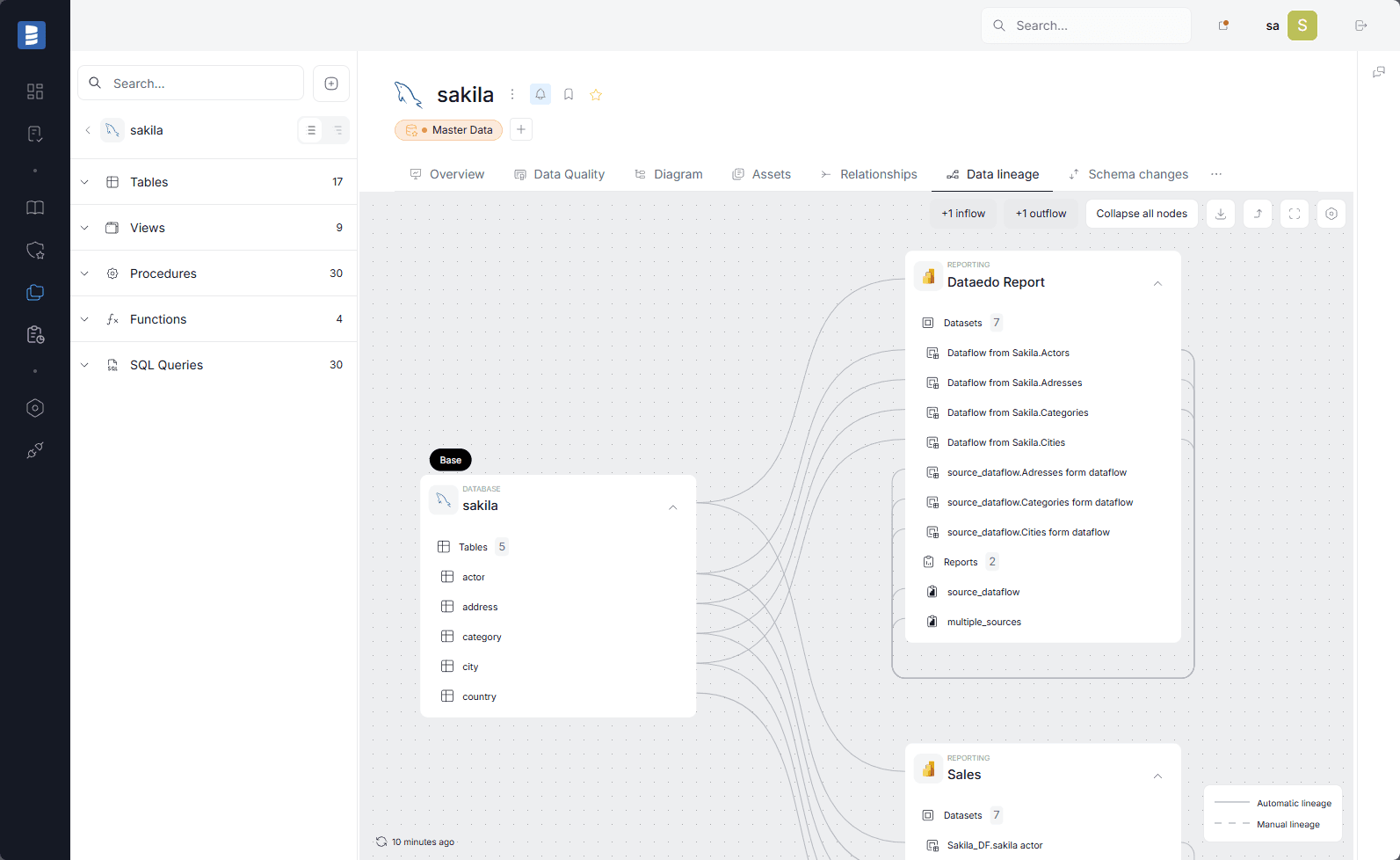Expand the Functions tree node
The height and width of the screenshot is (860, 1400).
point(84,319)
